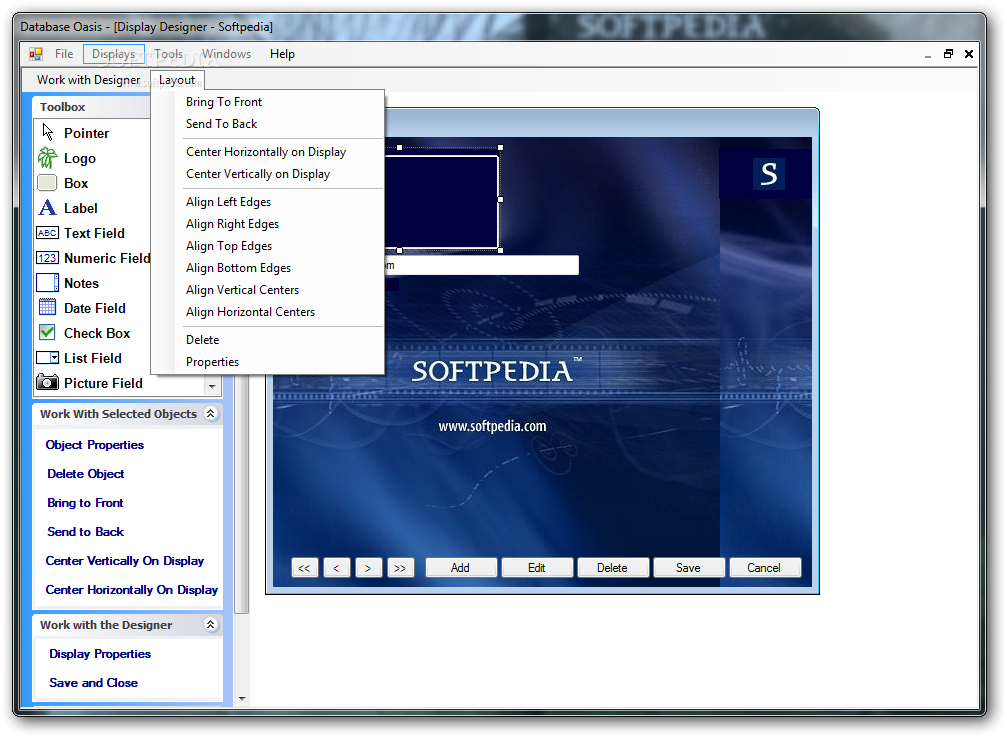Click the Toolbox panel header
The image size is (1007, 737).
(x=92, y=107)
